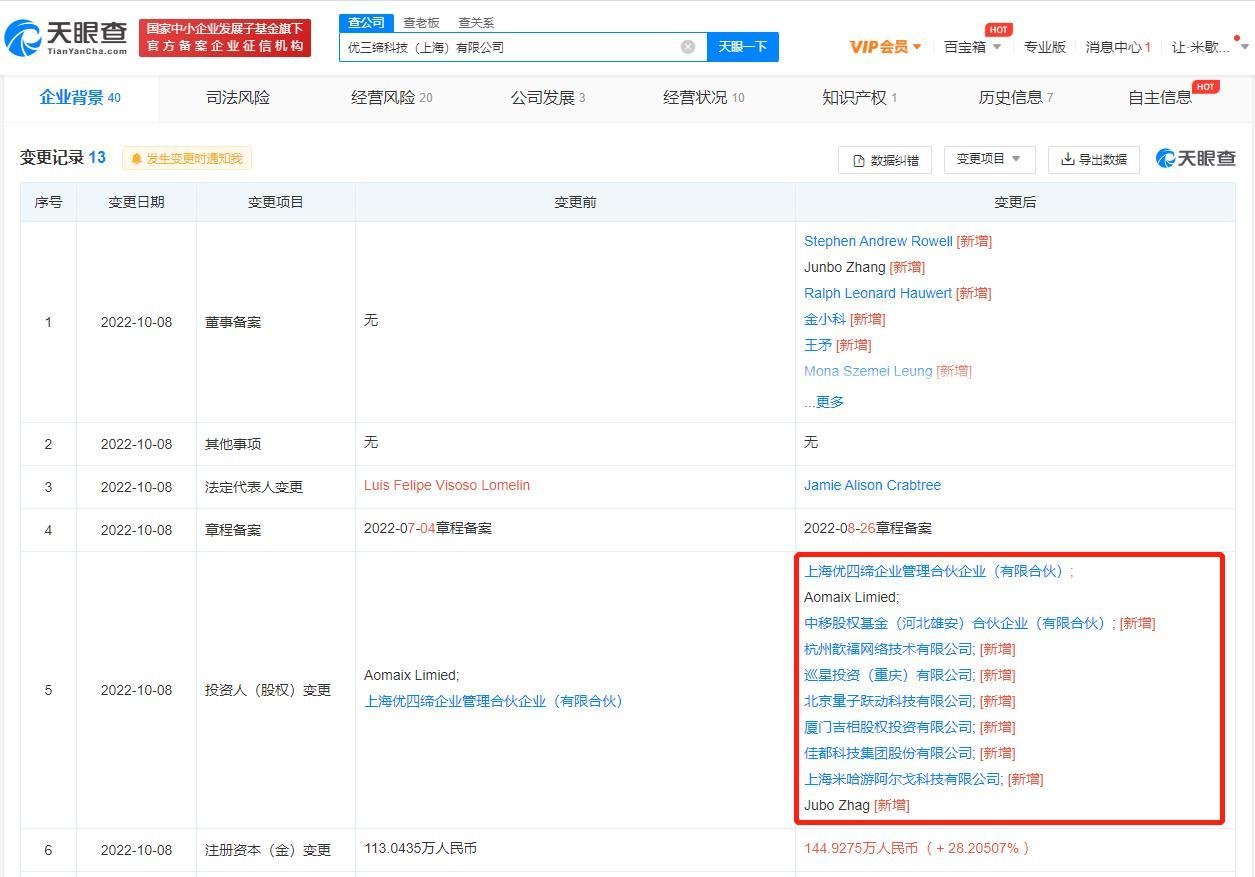Open 杭州歙禧网络技术有限公司 link

888,649
